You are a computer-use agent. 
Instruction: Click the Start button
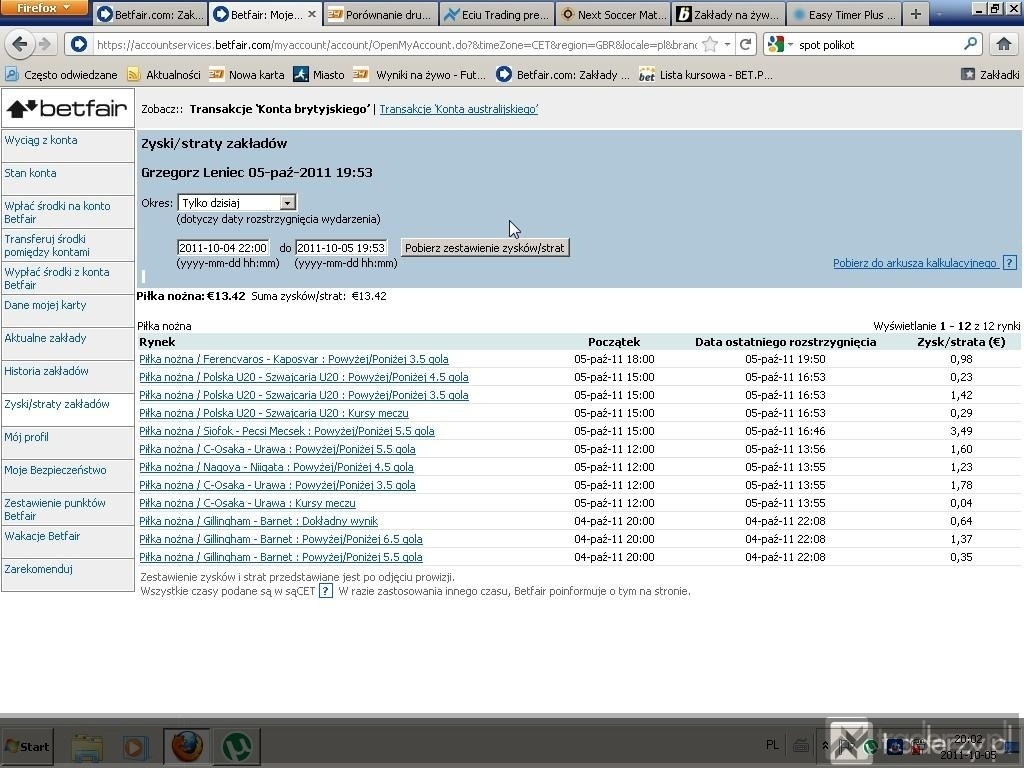coord(27,746)
